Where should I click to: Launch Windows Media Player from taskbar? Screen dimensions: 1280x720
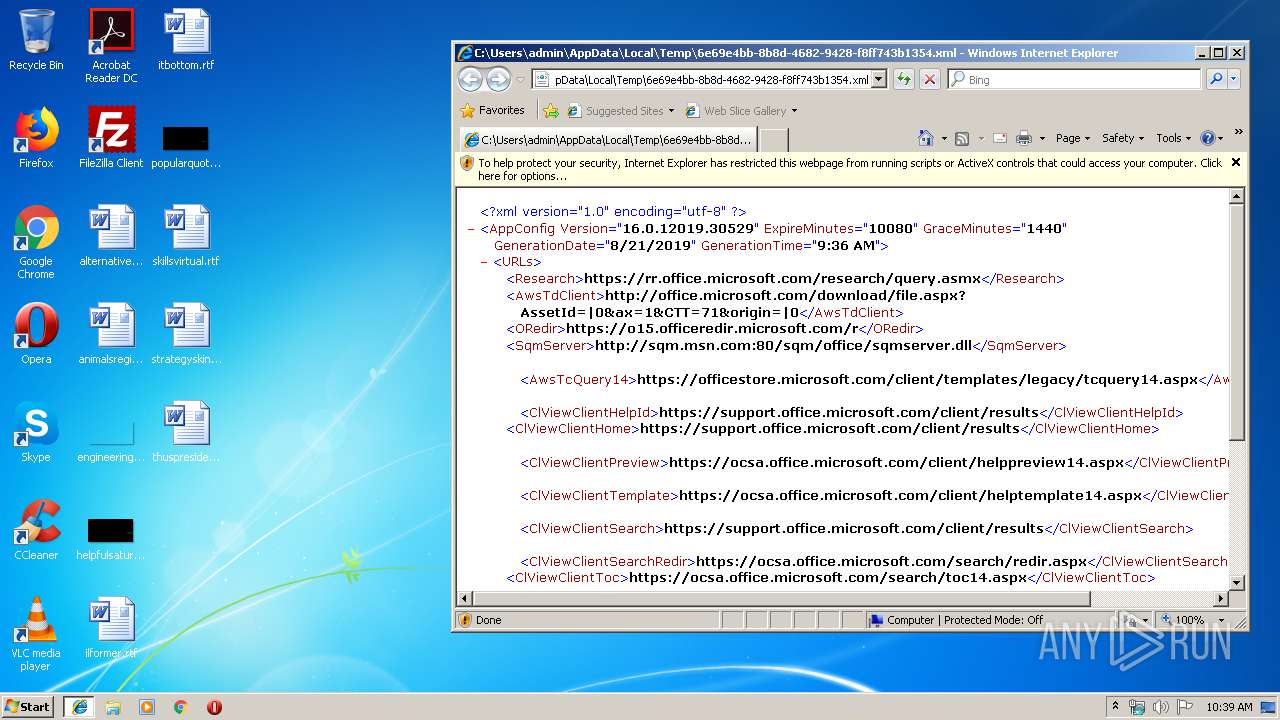147,707
